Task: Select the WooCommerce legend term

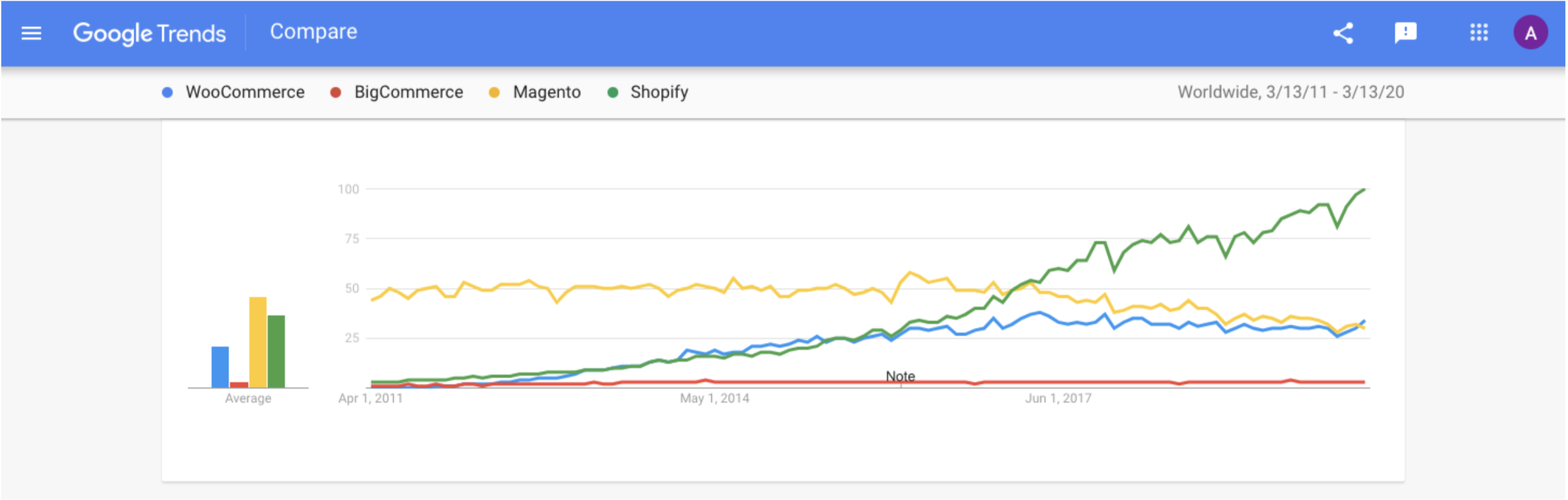Action: pos(245,92)
